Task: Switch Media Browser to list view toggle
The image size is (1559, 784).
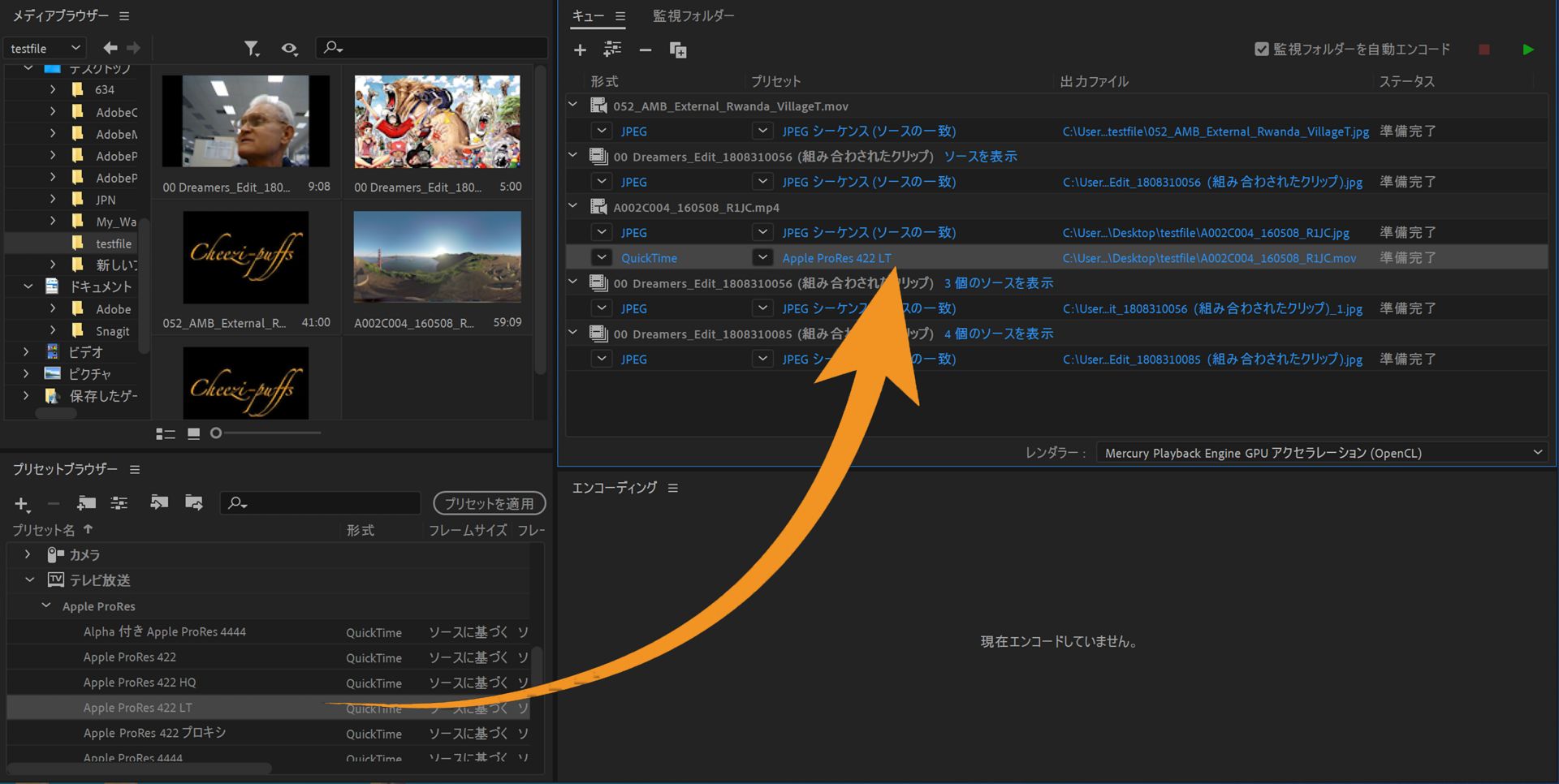Action: coord(165,433)
